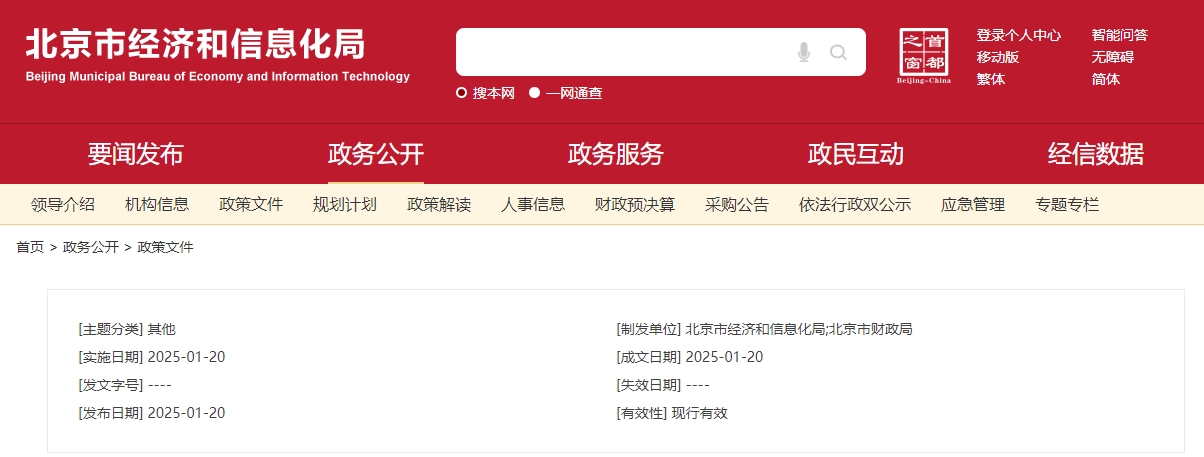The height and width of the screenshot is (457, 1204).
Task: Click the [制发单位] 北京市经济和信息化局;北京市财政局 text
Action: 765,329
